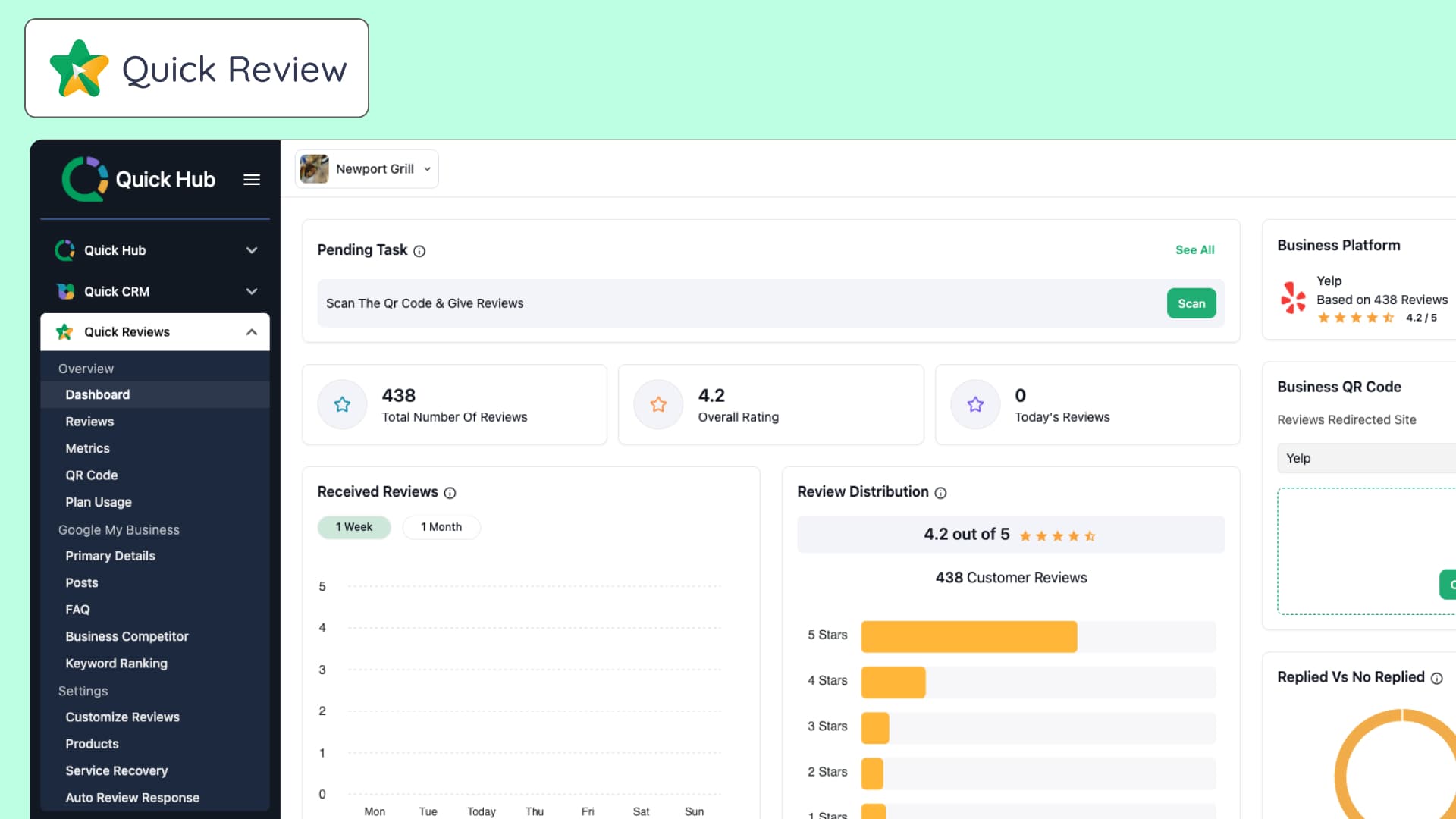This screenshot has width=1456, height=819.
Task: Toggle the Quick Reviews star section
Action: tap(64, 331)
